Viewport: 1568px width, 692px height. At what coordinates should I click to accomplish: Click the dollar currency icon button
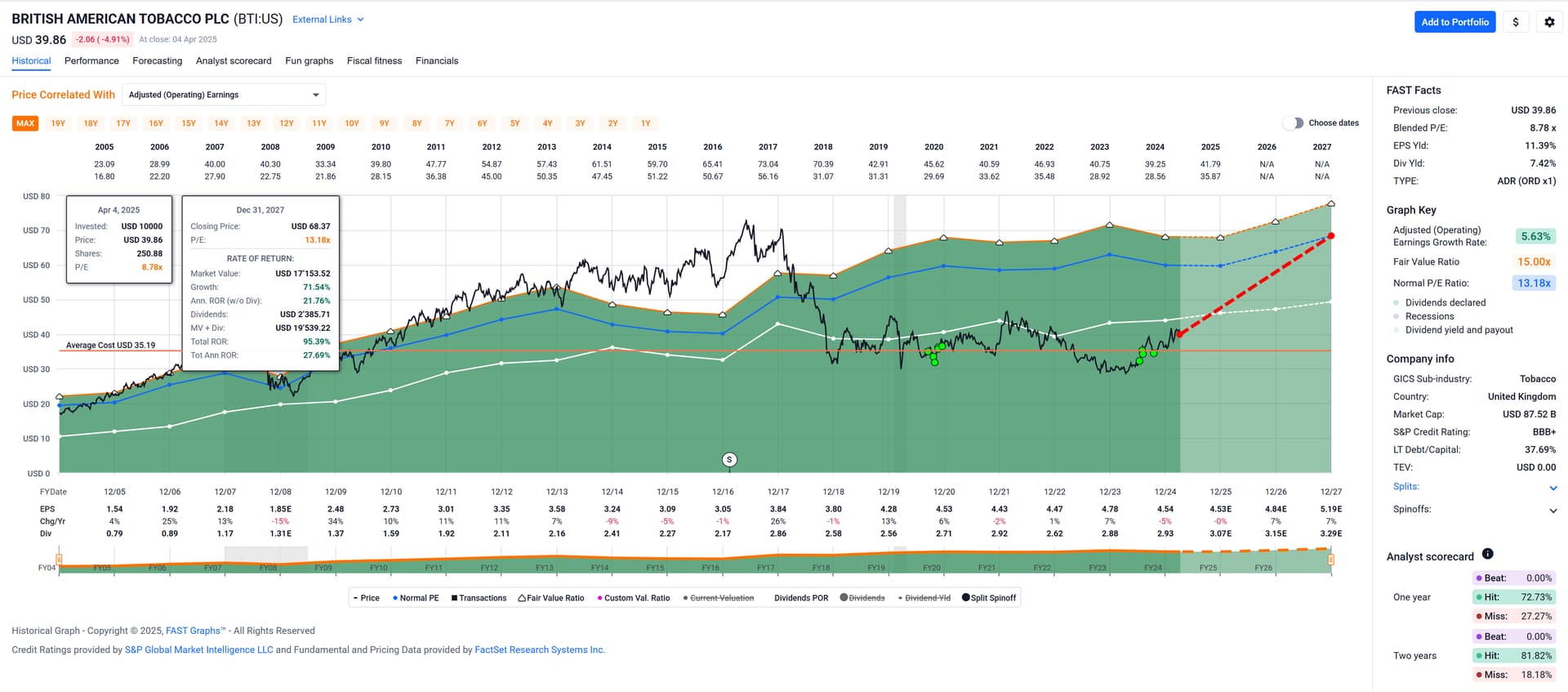(x=1516, y=22)
